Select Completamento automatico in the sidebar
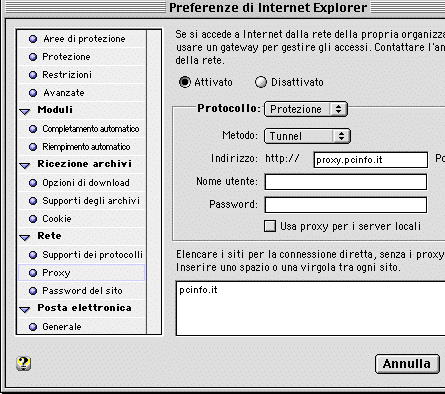Image resolution: width=445 pixels, height=394 pixels. click(x=82, y=129)
